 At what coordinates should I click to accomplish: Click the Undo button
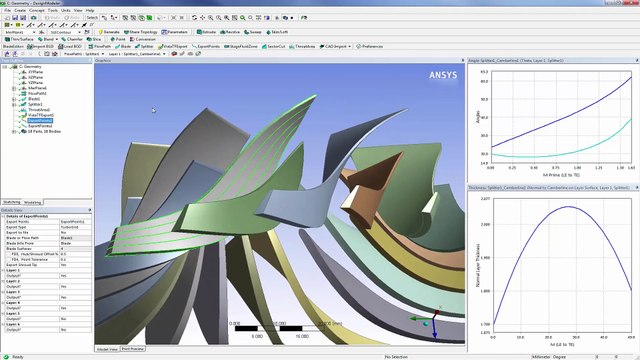click(x=51, y=18)
